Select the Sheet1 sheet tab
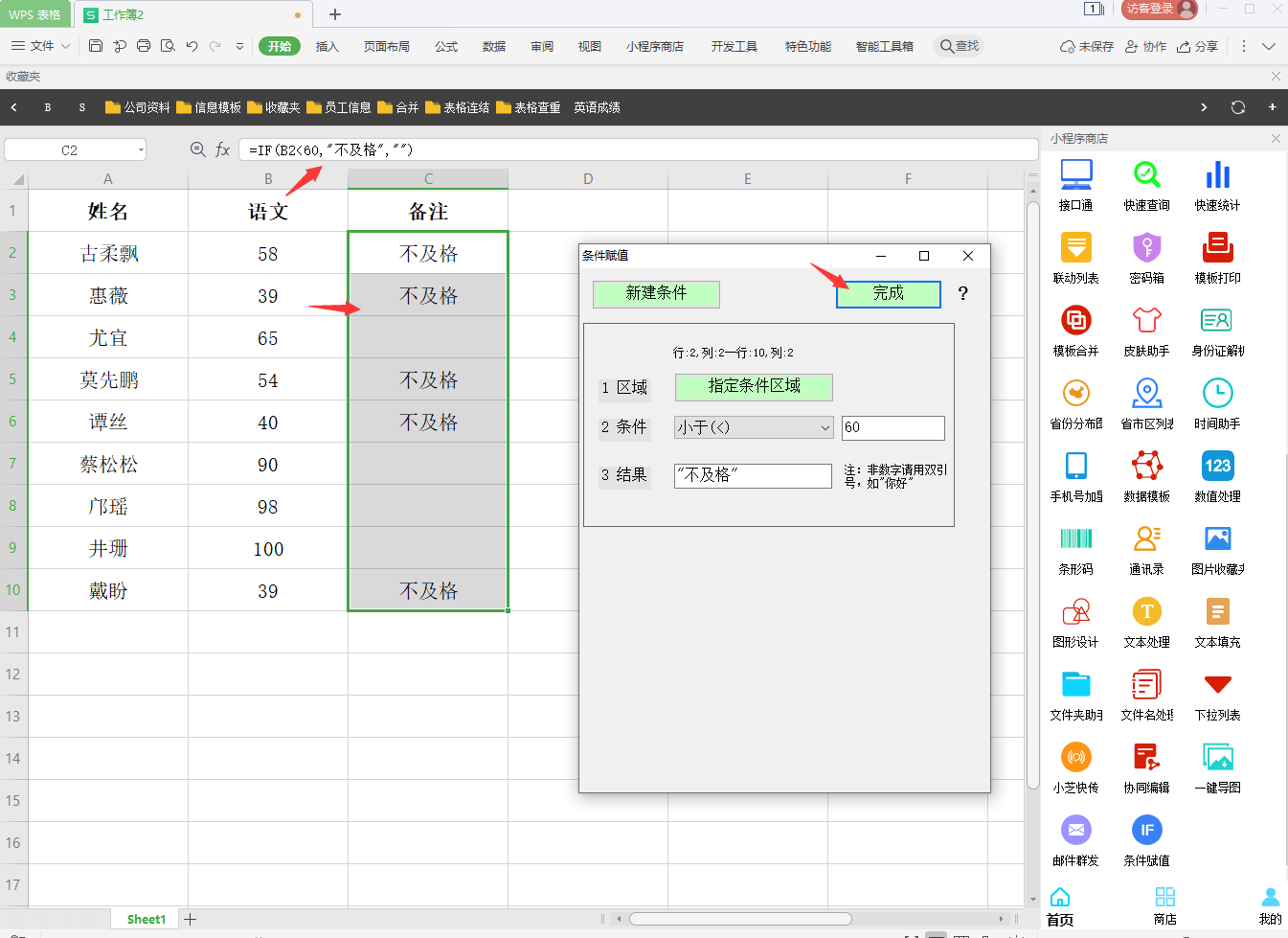Image resolution: width=1288 pixels, height=938 pixels. tap(147, 919)
